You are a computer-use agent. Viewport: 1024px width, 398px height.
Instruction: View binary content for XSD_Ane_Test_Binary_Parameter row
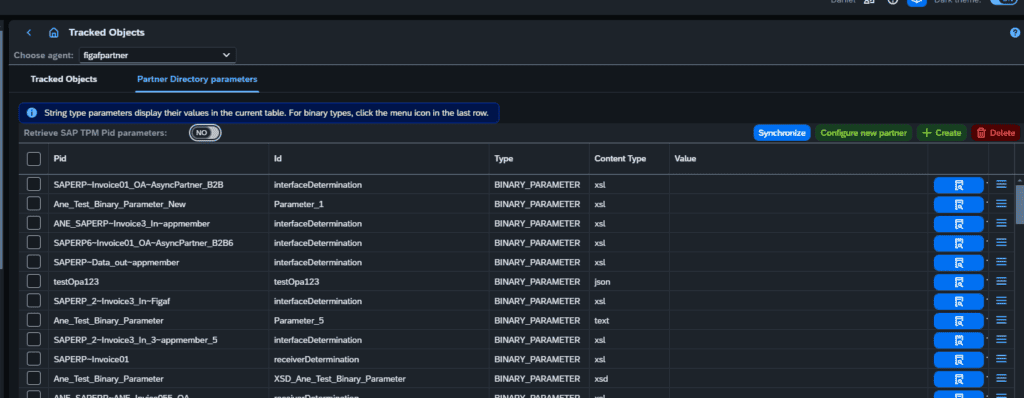(x=959, y=379)
